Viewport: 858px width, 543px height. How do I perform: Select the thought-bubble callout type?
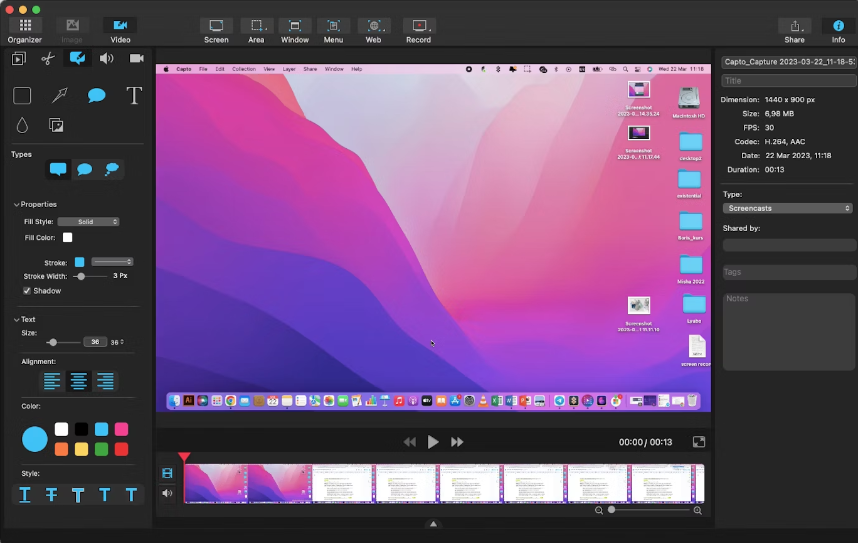(111, 169)
